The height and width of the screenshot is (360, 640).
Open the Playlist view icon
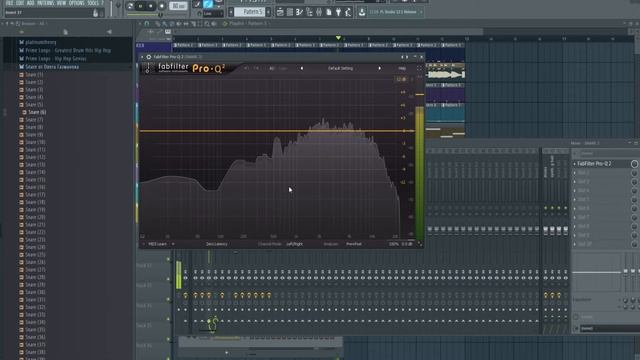(280, 12)
